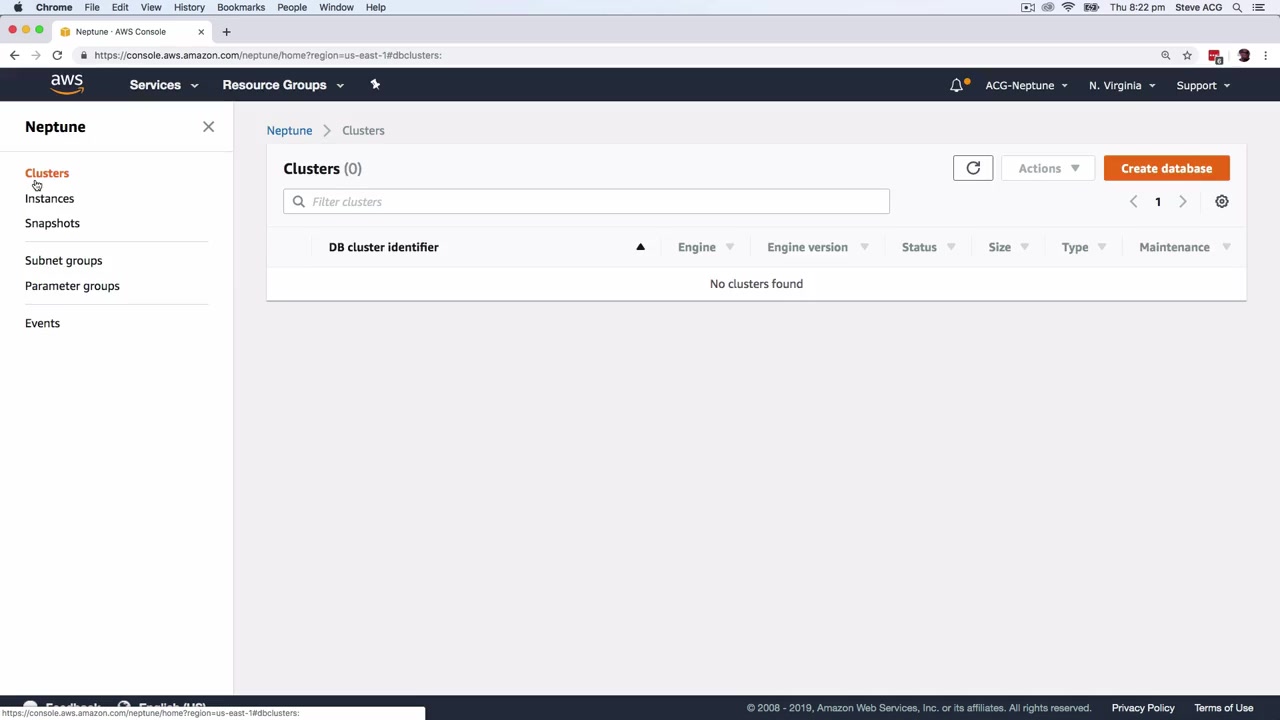
Task: Click the Filter clusters search field
Action: click(586, 202)
